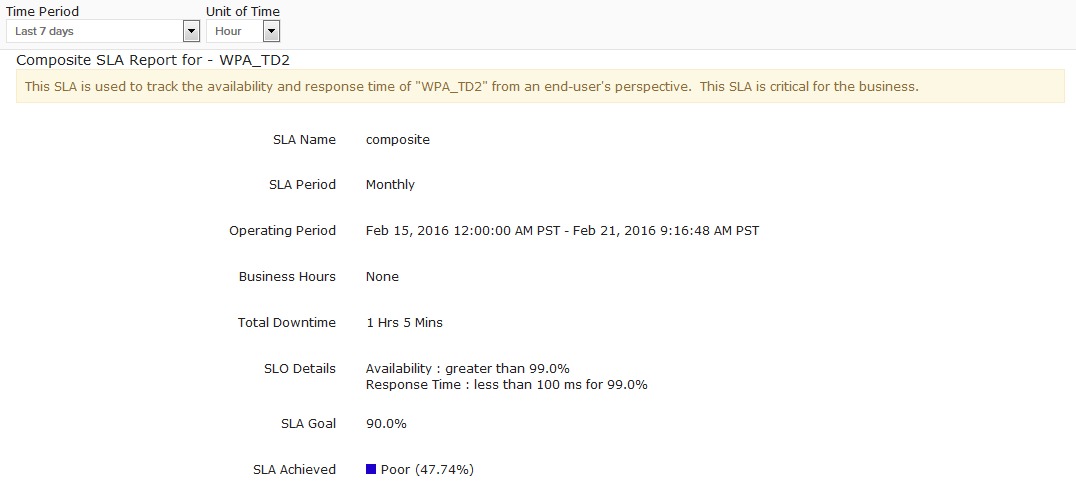Click the Response Time SLO detail line
1076x484 pixels.
pyautogui.click(x=506, y=385)
